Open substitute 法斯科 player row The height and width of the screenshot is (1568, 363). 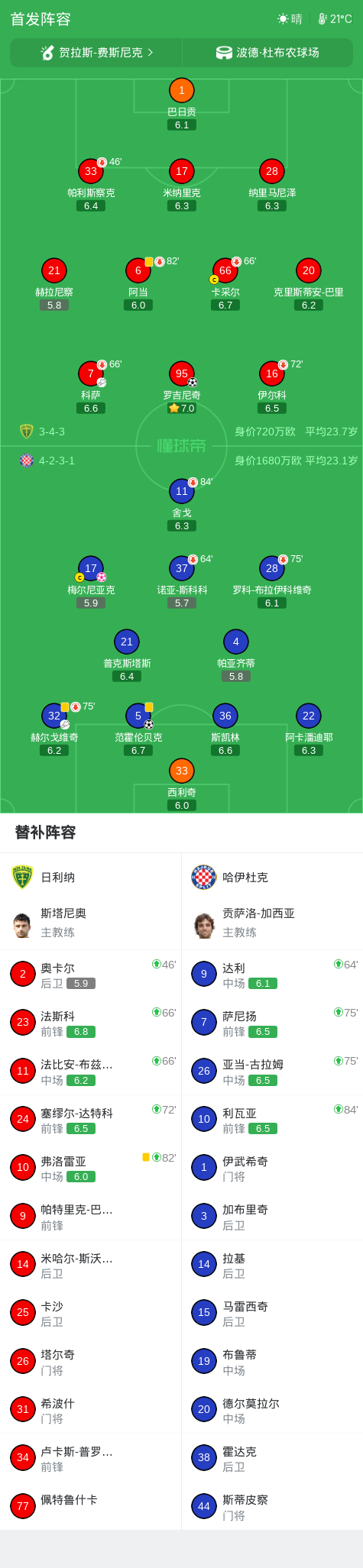tap(91, 1022)
